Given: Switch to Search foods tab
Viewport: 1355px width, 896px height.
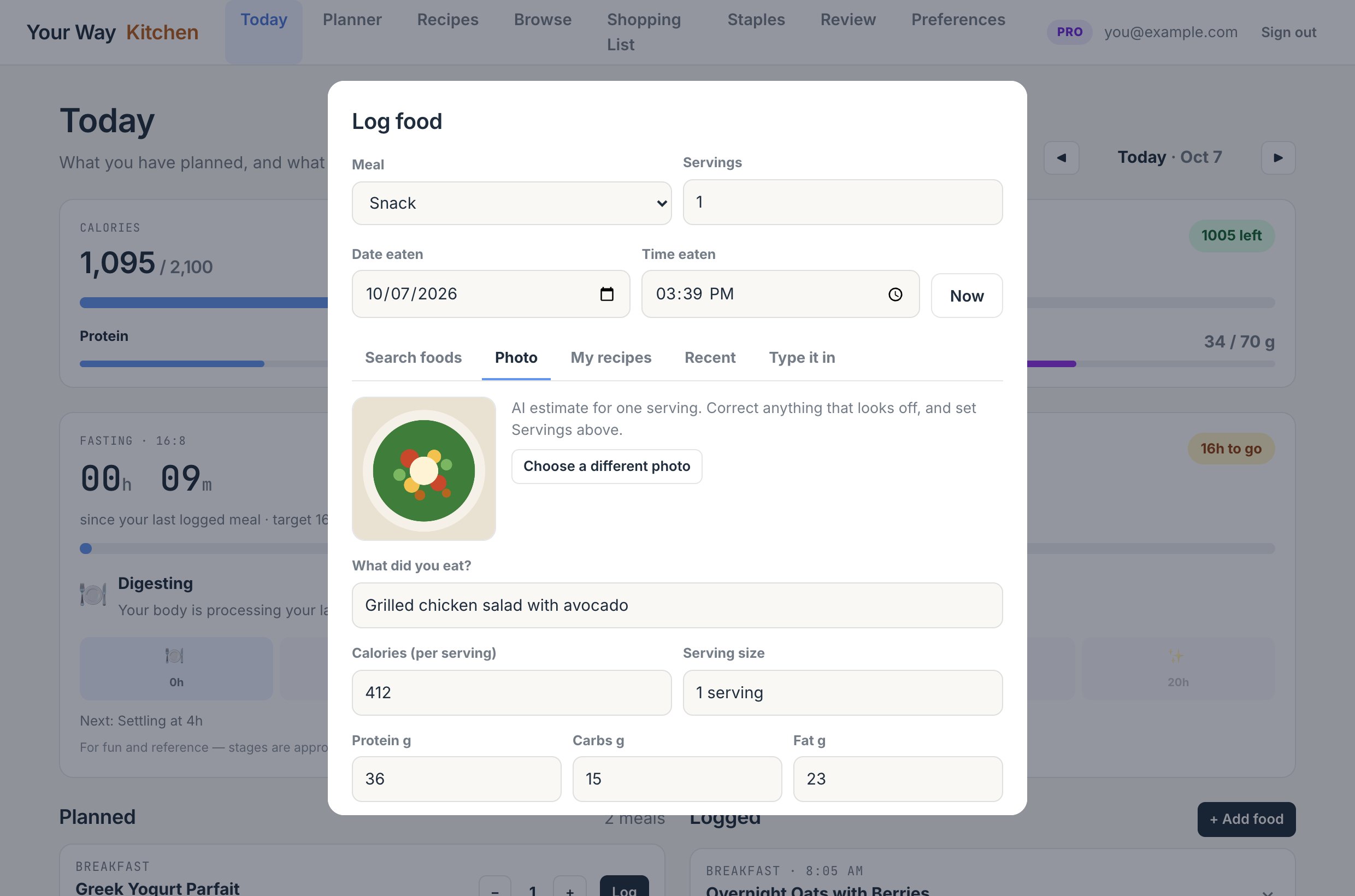Looking at the screenshot, I should point(413,357).
